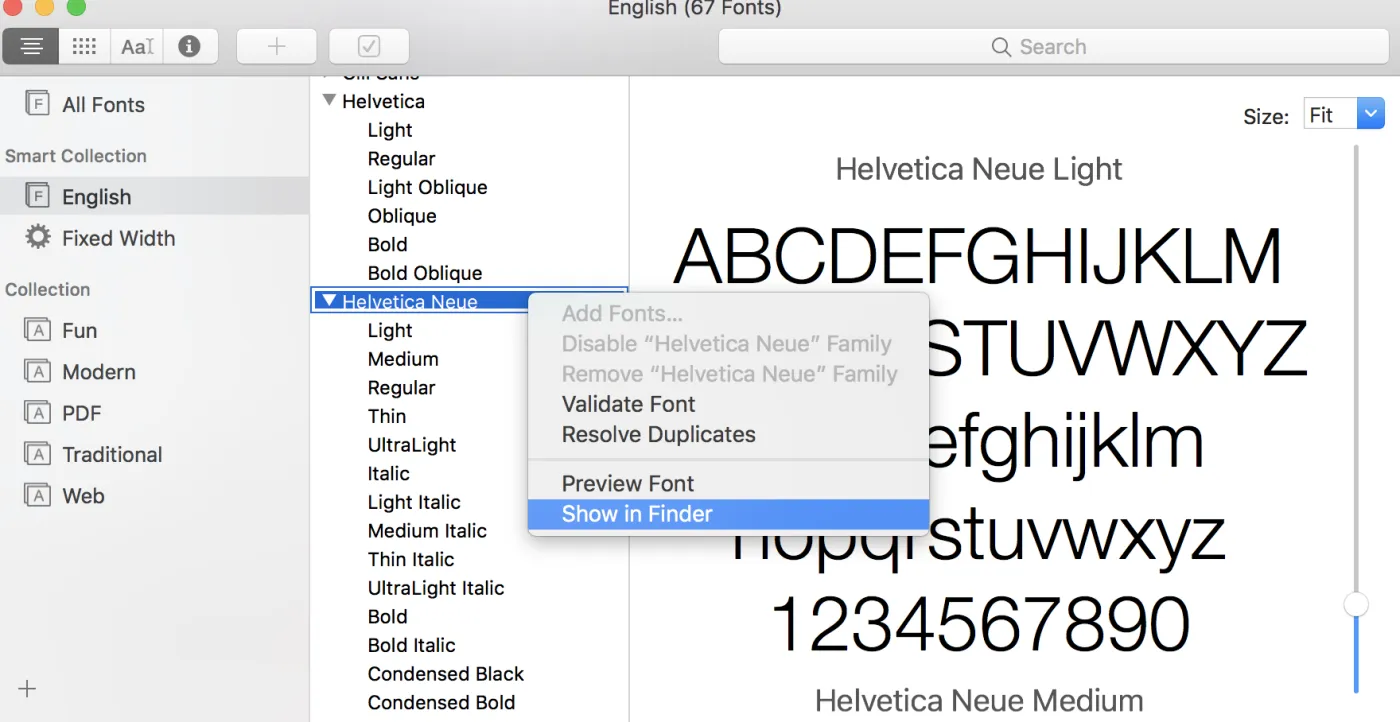Click the Helvetica Neue Light preview heading
The height and width of the screenshot is (722, 1400).
click(979, 169)
